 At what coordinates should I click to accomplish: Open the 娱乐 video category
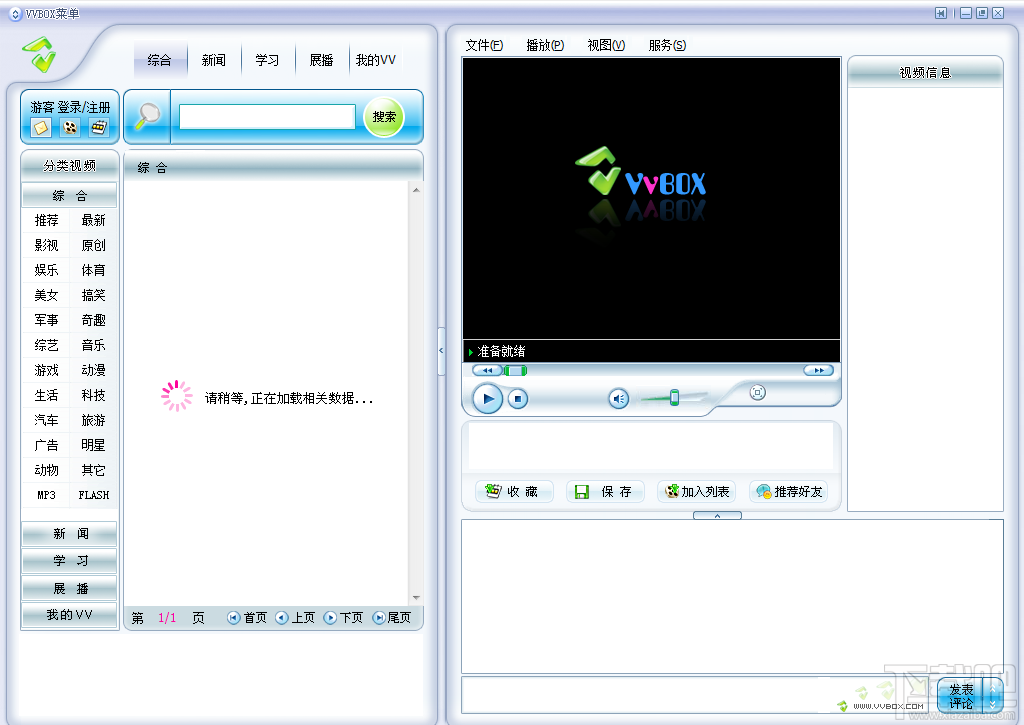(46, 270)
